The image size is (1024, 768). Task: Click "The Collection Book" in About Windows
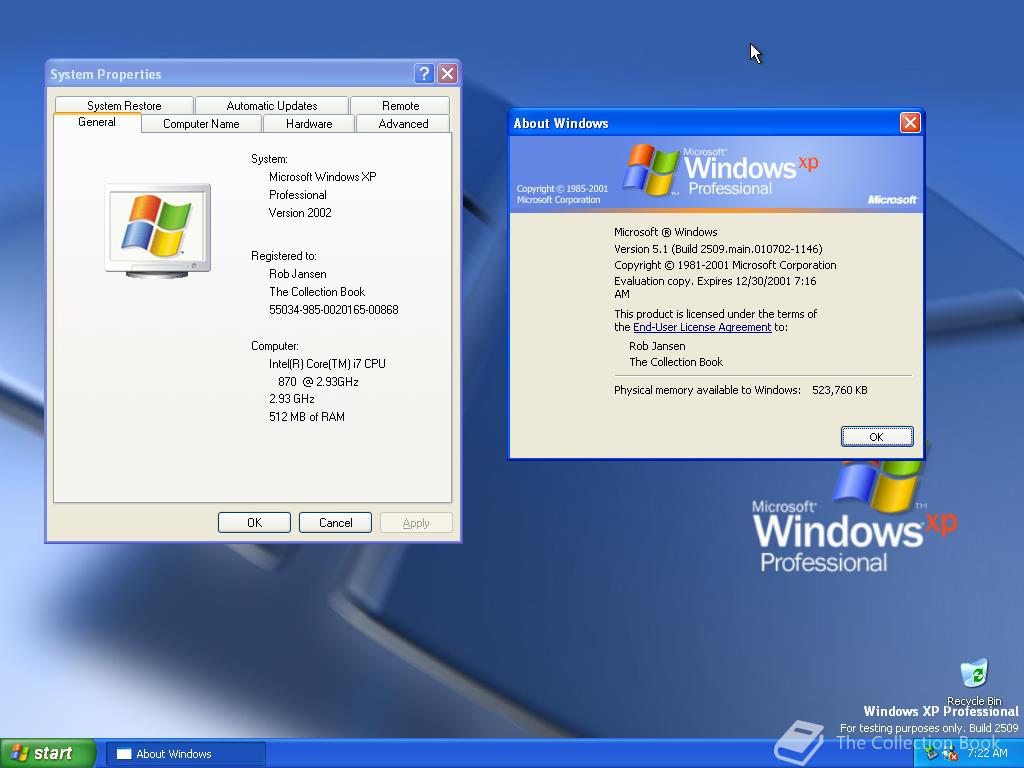pos(676,362)
